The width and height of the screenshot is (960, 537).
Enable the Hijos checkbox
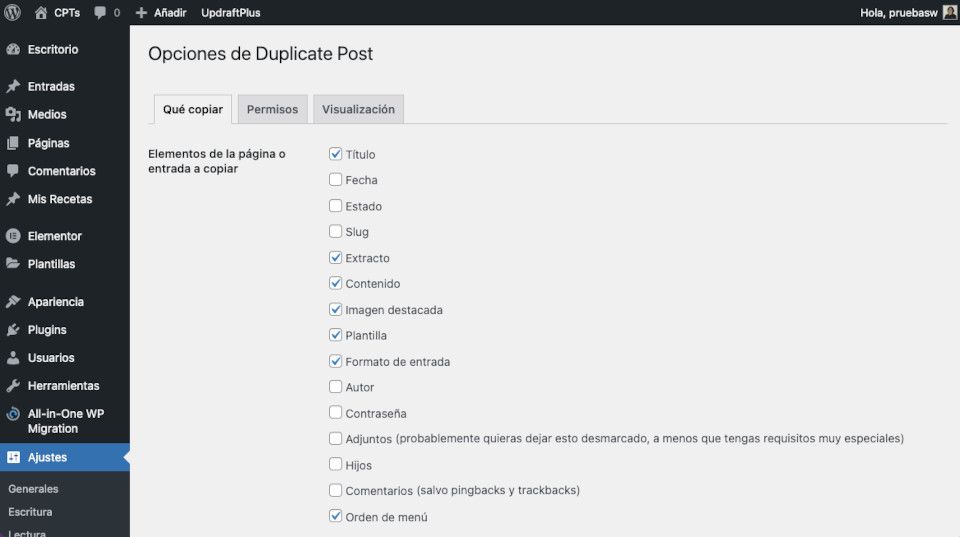pyautogui.click(x=335, y=464)
